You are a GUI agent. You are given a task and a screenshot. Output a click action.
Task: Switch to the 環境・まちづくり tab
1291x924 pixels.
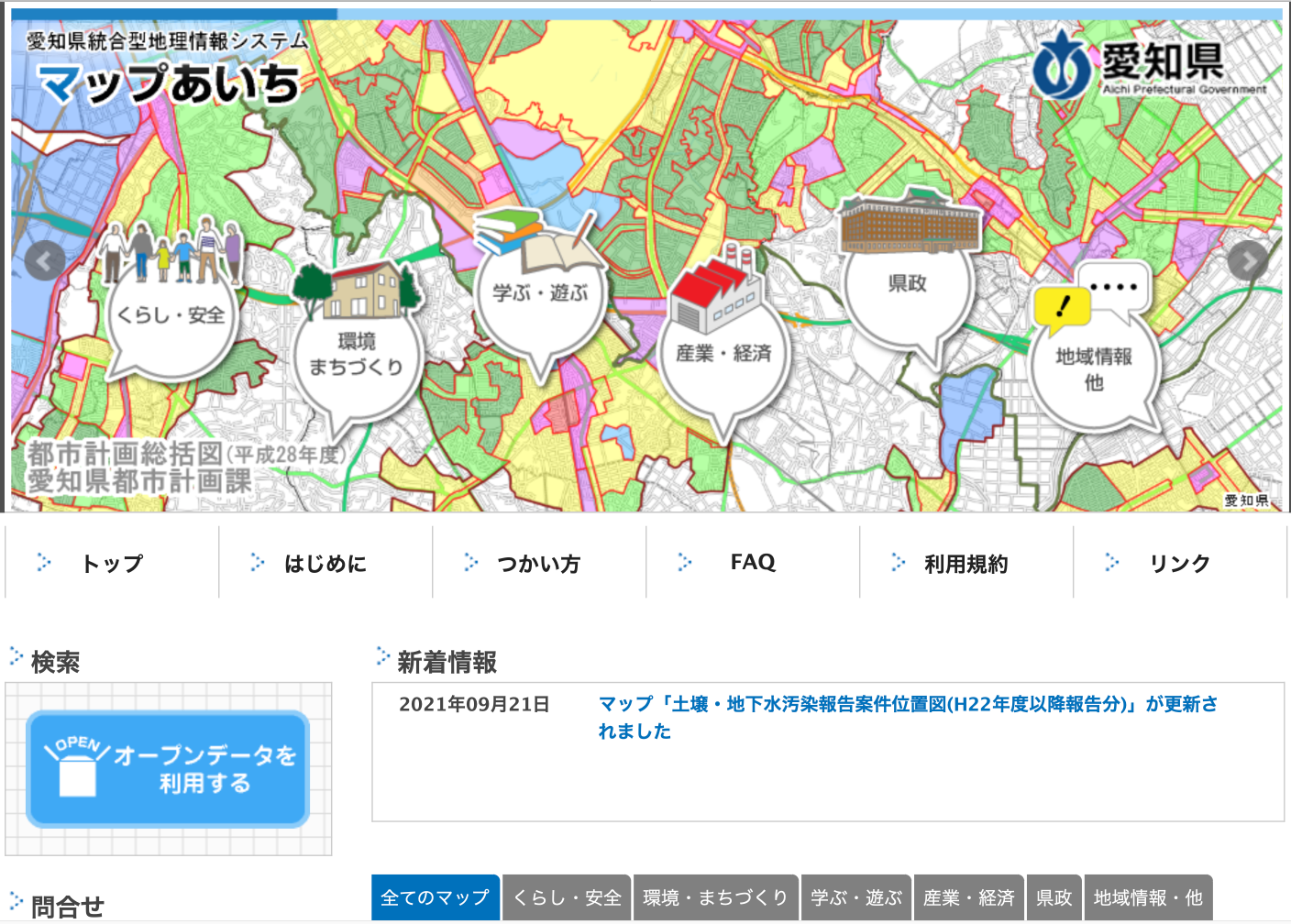click(x=716, y=897)
